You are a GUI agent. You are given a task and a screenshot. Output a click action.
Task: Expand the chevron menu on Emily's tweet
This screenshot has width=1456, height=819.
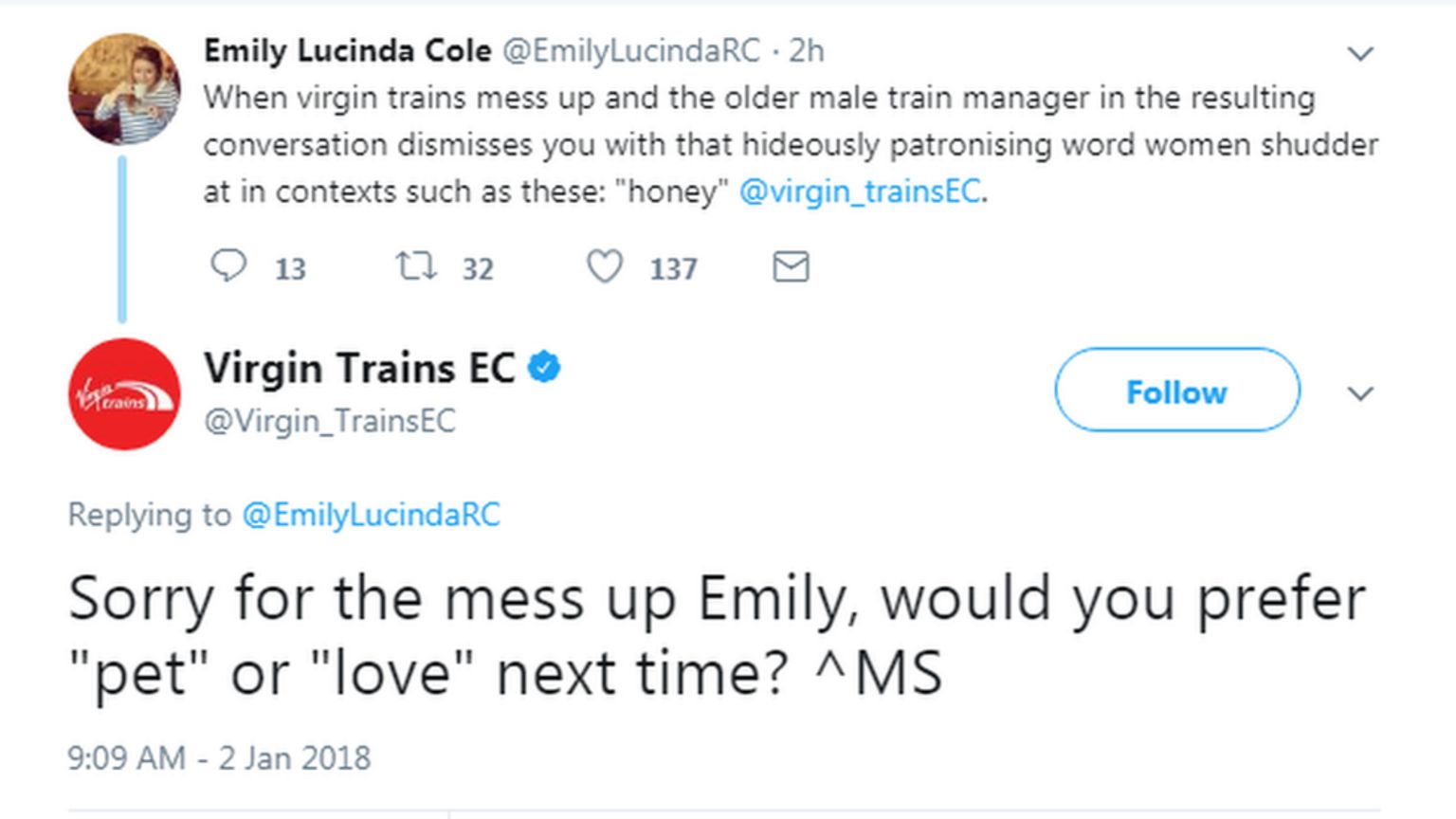coord(1360,54)
